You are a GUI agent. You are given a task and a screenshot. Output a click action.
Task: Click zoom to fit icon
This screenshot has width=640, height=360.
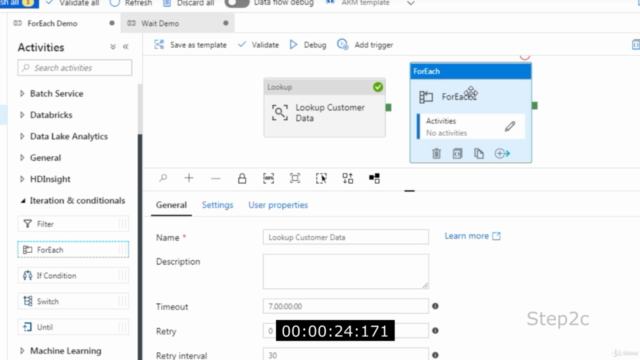pyautogui.click(x=295, y=178)
